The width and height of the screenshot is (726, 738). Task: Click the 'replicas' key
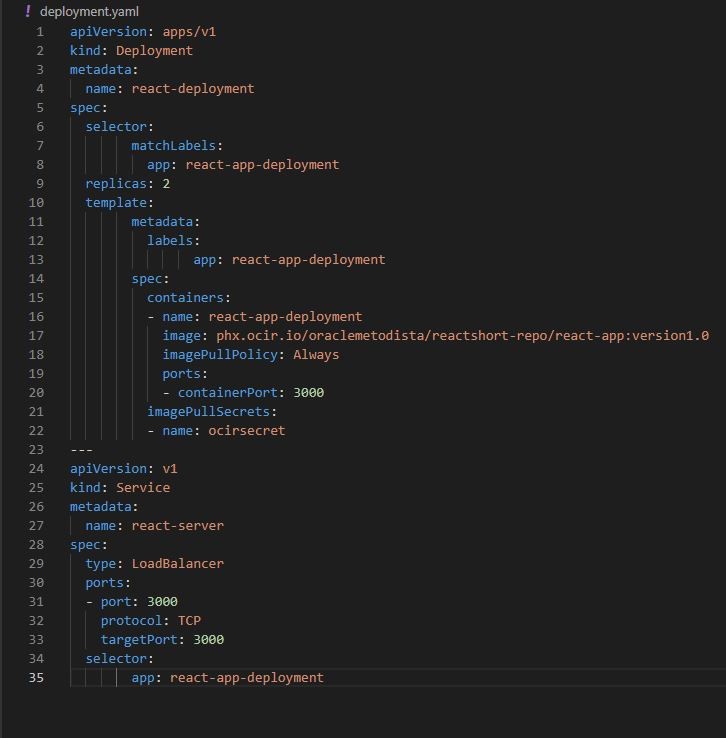[116, 184]
